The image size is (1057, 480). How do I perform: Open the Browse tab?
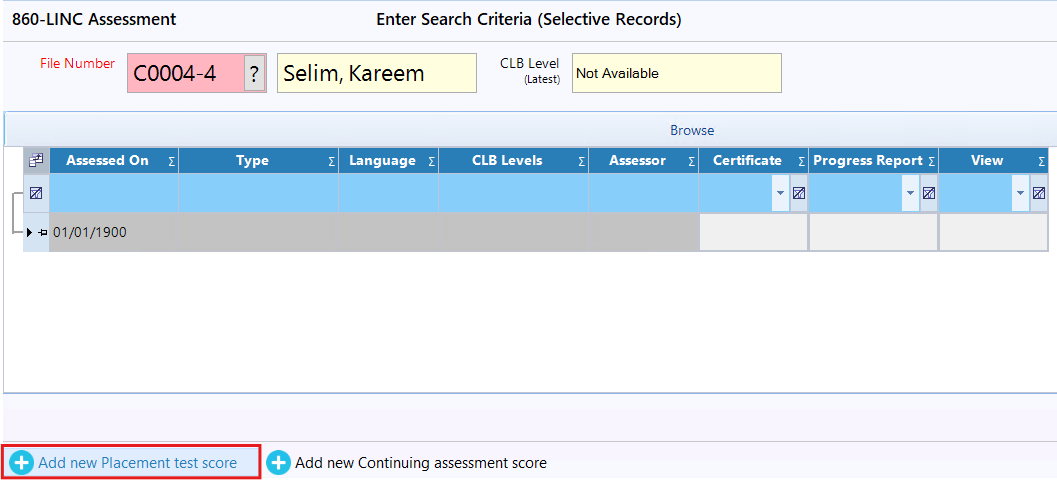[x=692, y=130]
